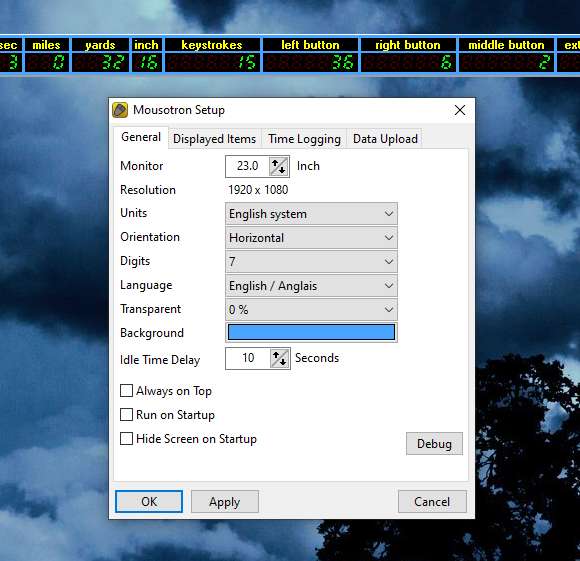The image size is (580, 561).
Task: Click the Monitor size spinner arrows
Action: pos(279,166)
